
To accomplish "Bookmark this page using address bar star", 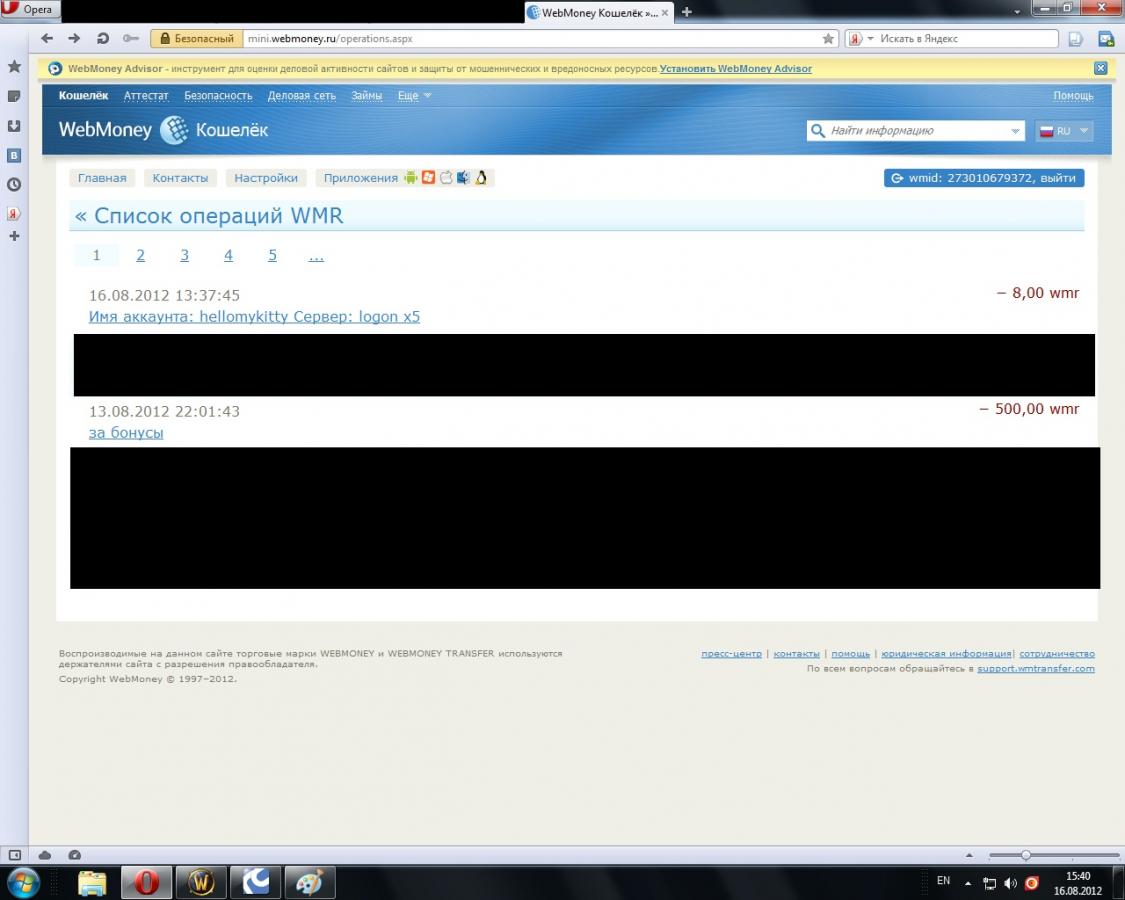I will point(828,39).
